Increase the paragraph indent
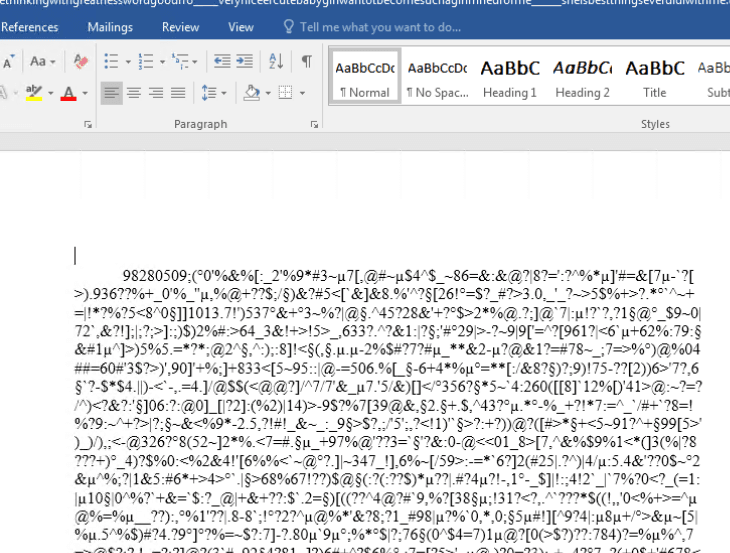 pos(244,61)
